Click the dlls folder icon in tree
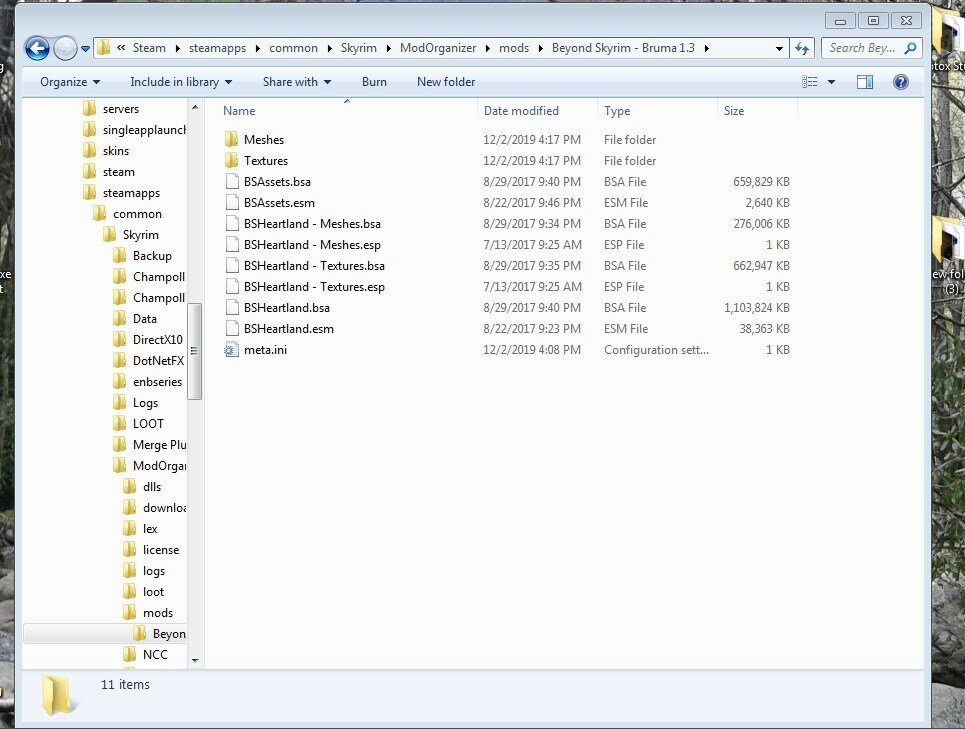965x730 pixels. [x=130, y=486]
